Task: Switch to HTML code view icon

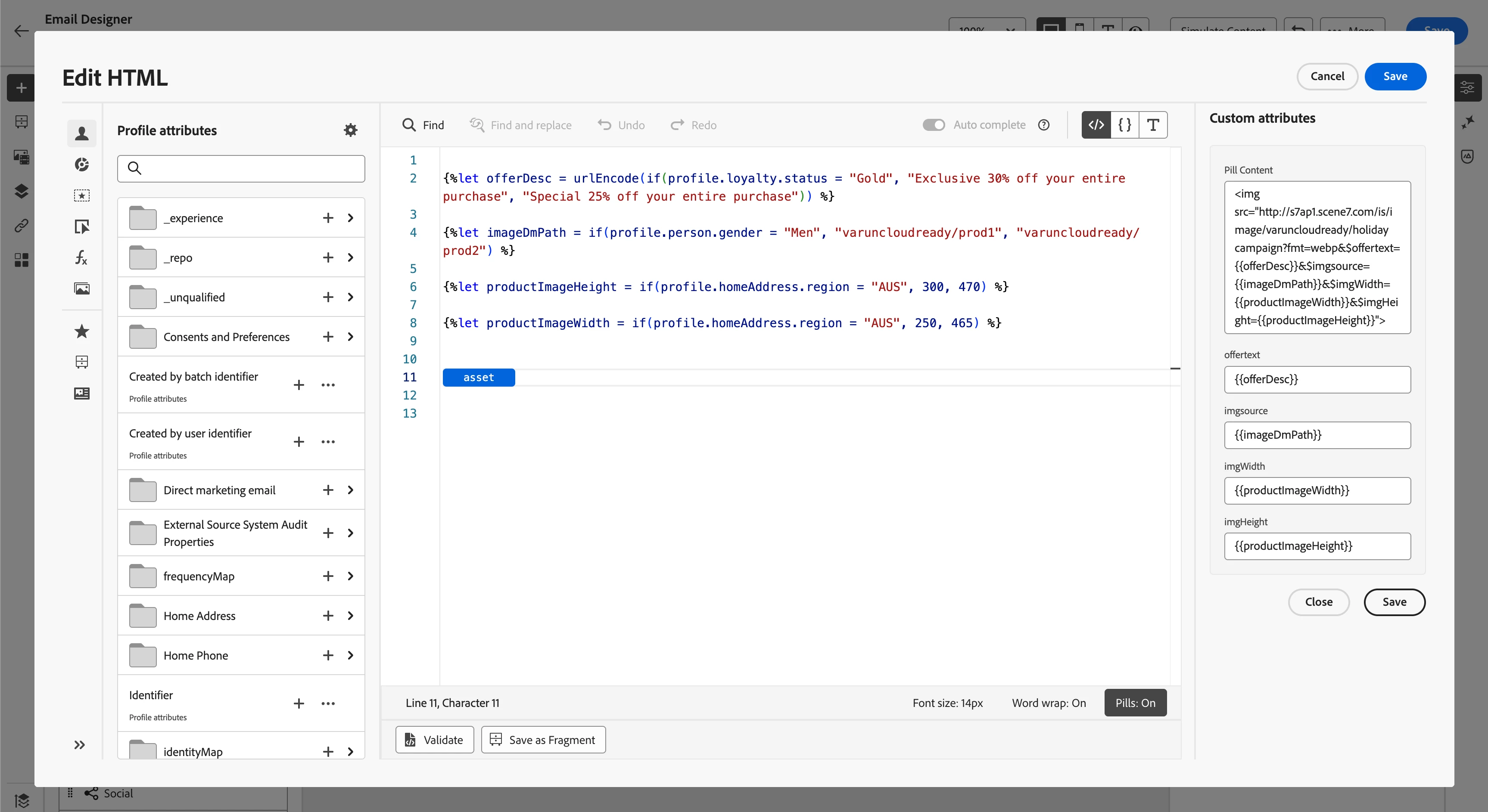Action: click(x=1096, y=125)
